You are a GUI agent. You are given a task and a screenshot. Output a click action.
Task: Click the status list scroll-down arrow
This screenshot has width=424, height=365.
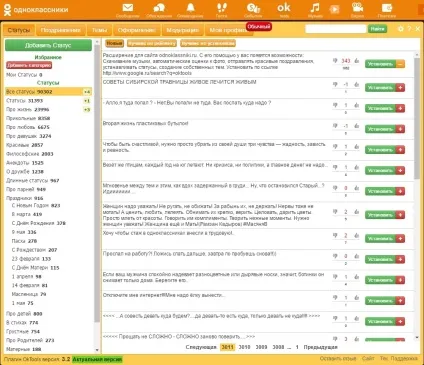(x=417, y=338)
